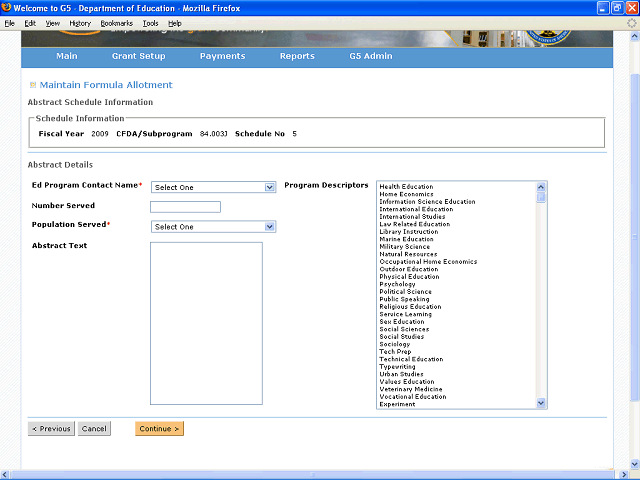Select Library Instruction descriptor
This screenshot has height=480, width=640.
409,231
